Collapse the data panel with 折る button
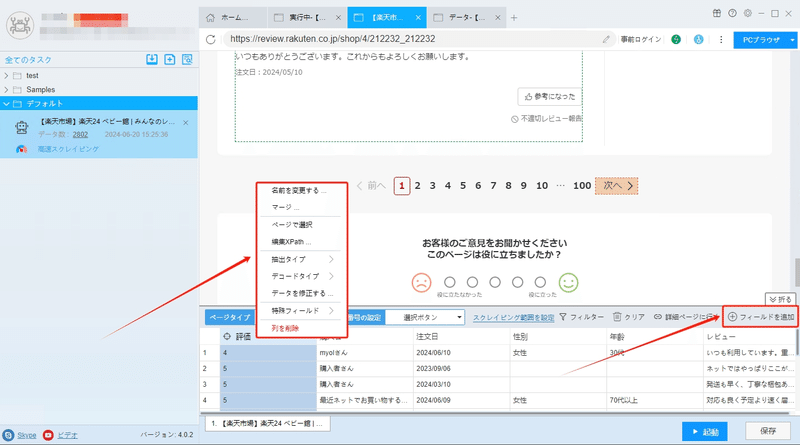The height and width of the screenshot is (445, 800). (780, 300)
